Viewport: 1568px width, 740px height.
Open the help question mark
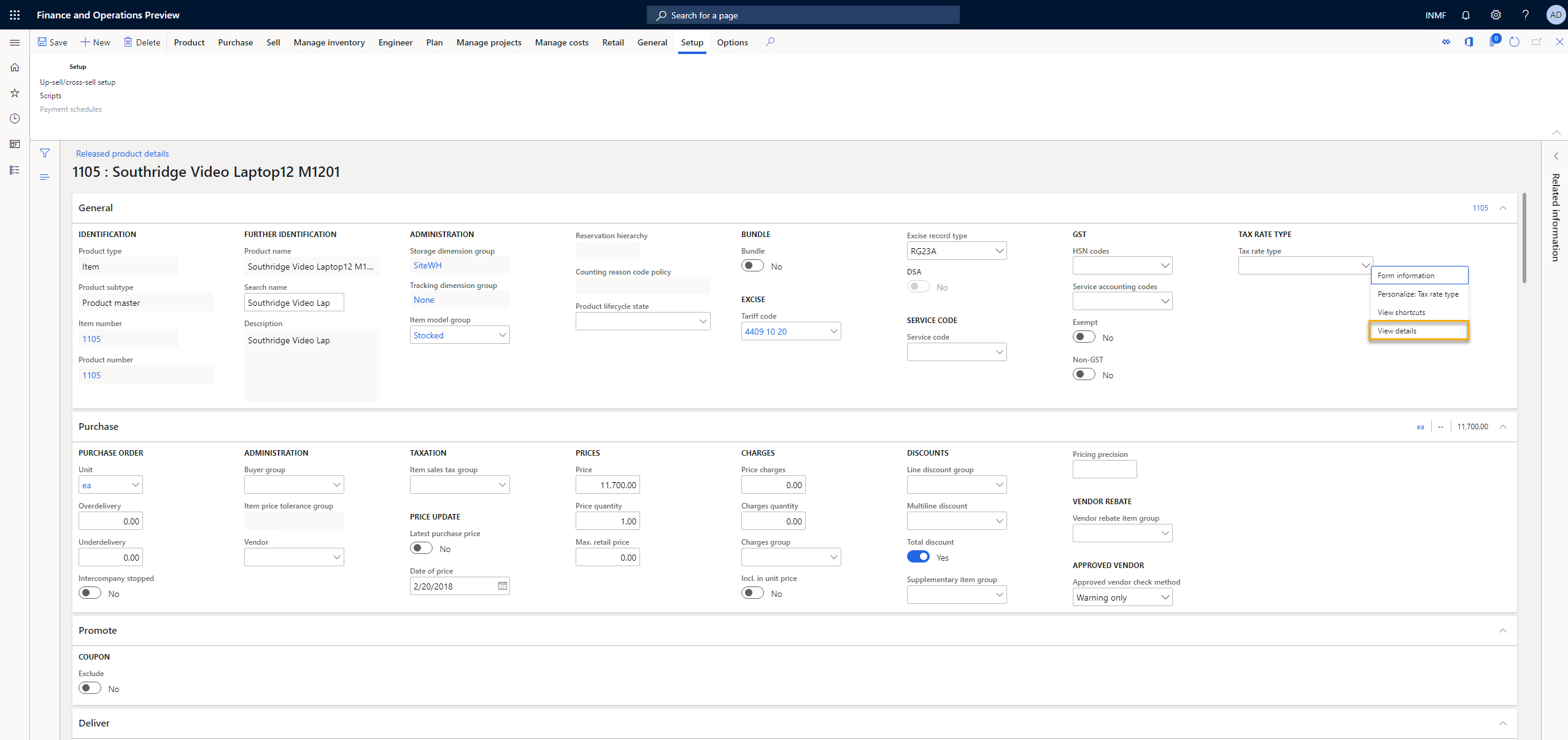(x=1526, y=15)
